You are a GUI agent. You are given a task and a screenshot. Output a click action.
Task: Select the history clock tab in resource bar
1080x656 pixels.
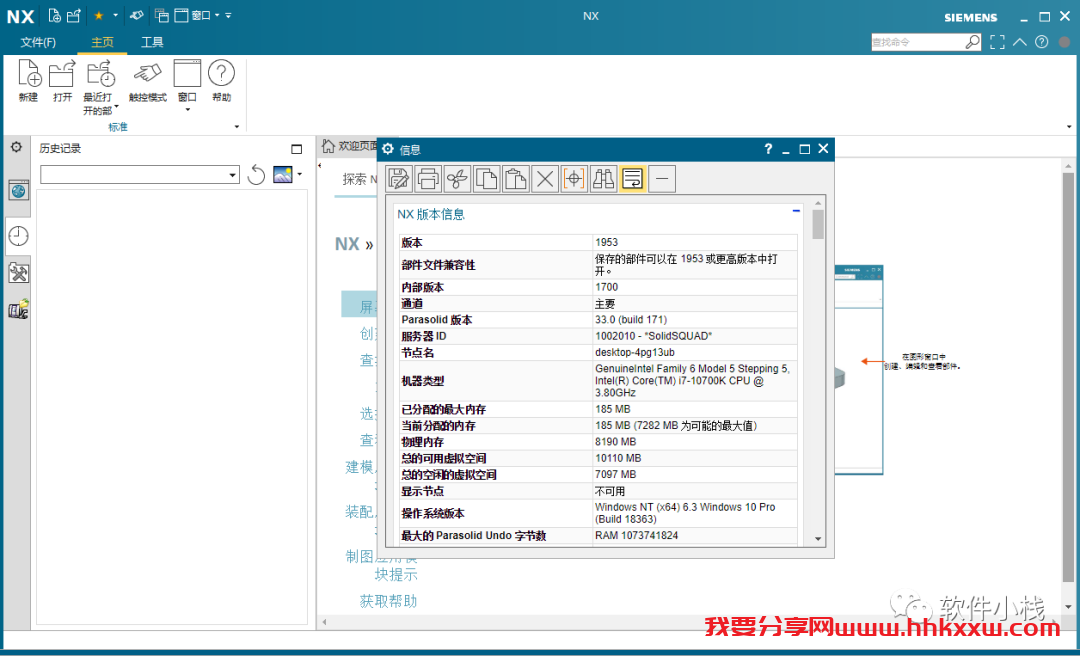click(x=18, y=236)
